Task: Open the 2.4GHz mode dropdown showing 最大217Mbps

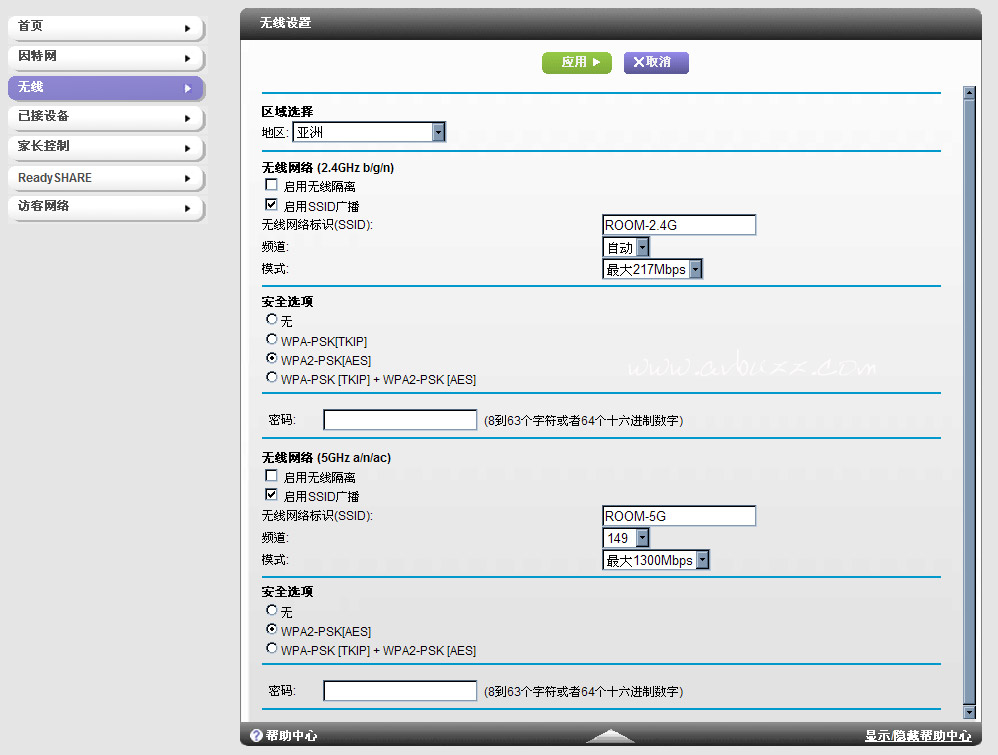Action: [x=695, y=269]
